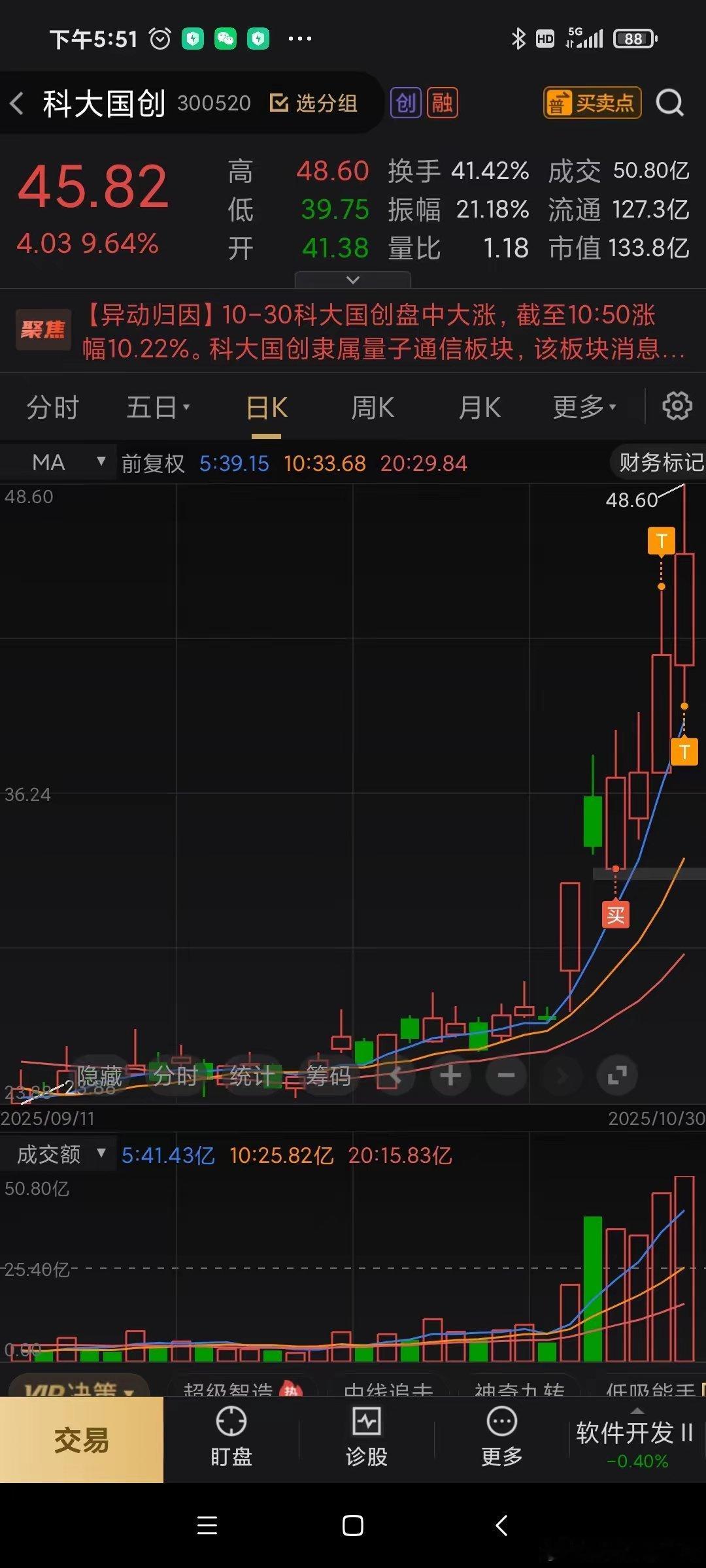The height and width of the screenshot is (1568, 706).
Task: Tap stock name 科大国创
Action: pyautogui.click(x=103, y=103)
